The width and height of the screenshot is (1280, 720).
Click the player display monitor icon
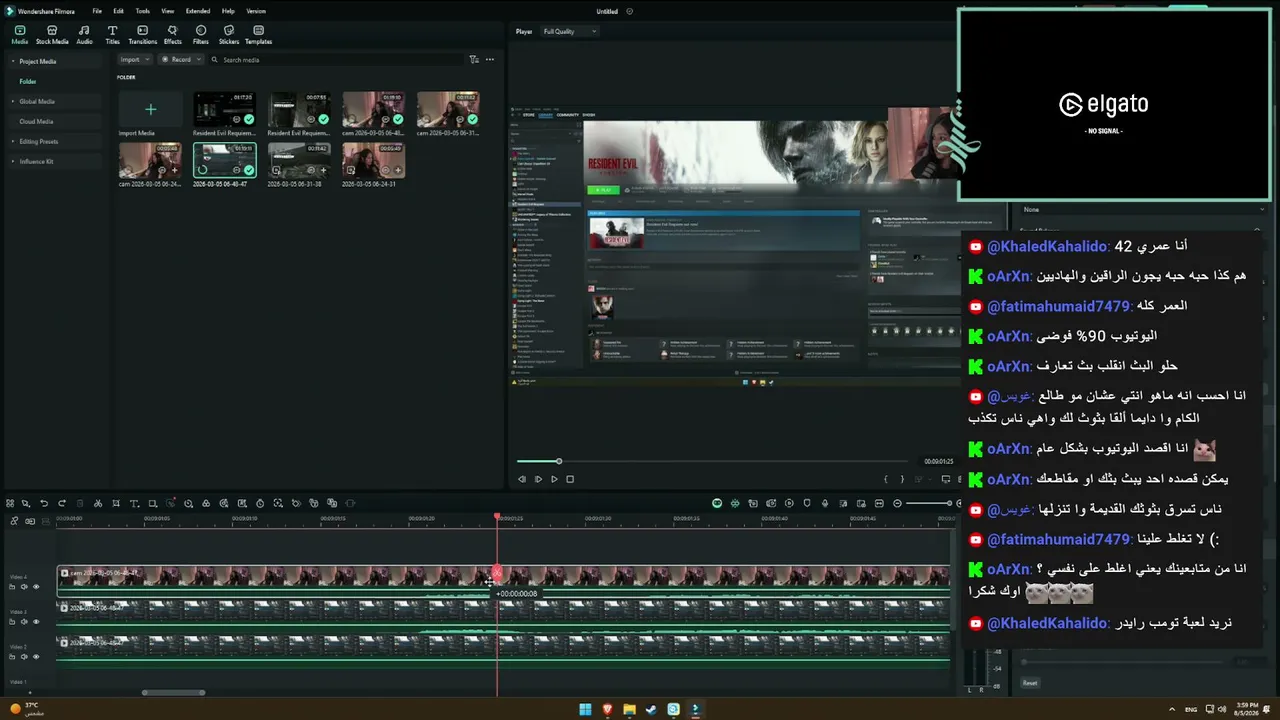pyautogui.click(x=945, y=479)
